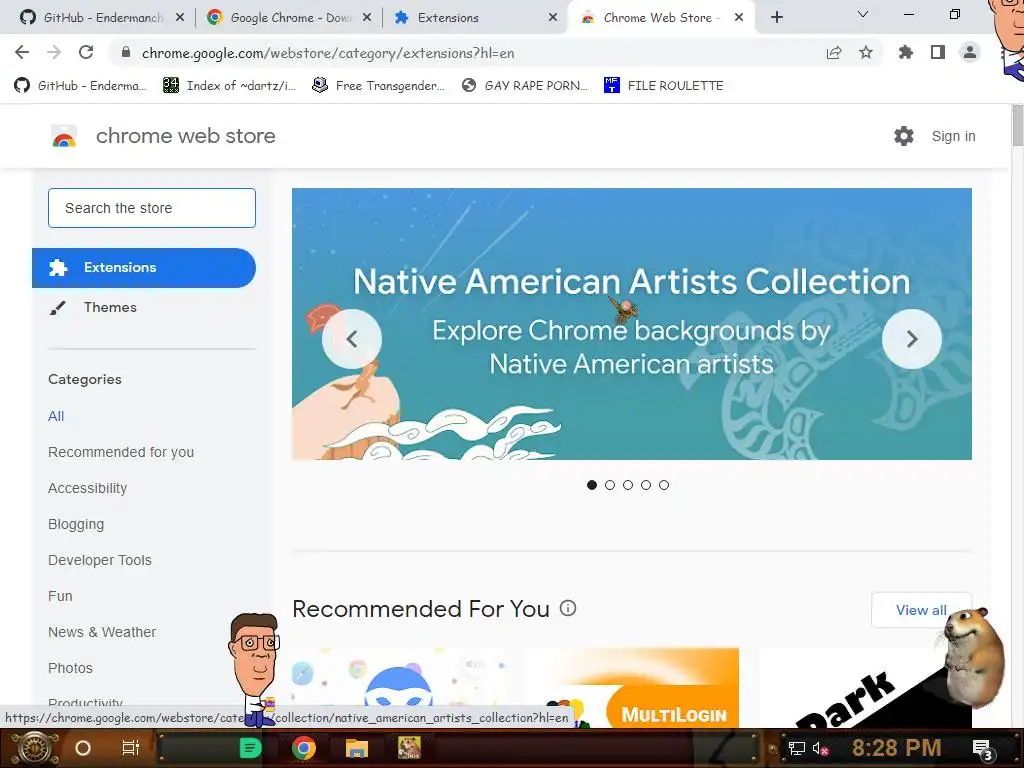Select fourth carousel dot indicator
The height and width of the screenshot is (768, 1024).
[646, 485]
